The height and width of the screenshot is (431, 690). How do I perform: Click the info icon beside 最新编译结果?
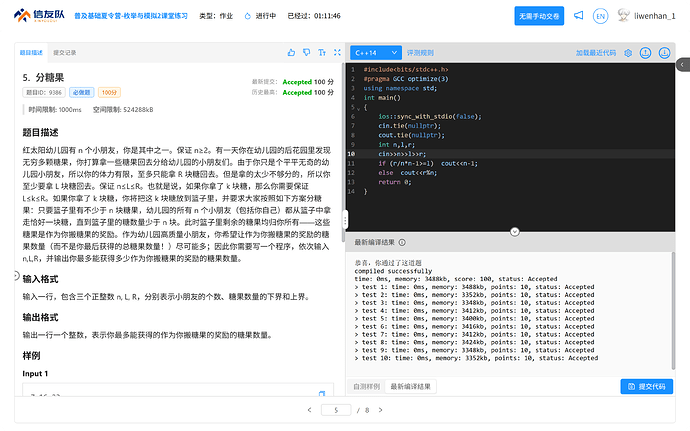[402, 243]
